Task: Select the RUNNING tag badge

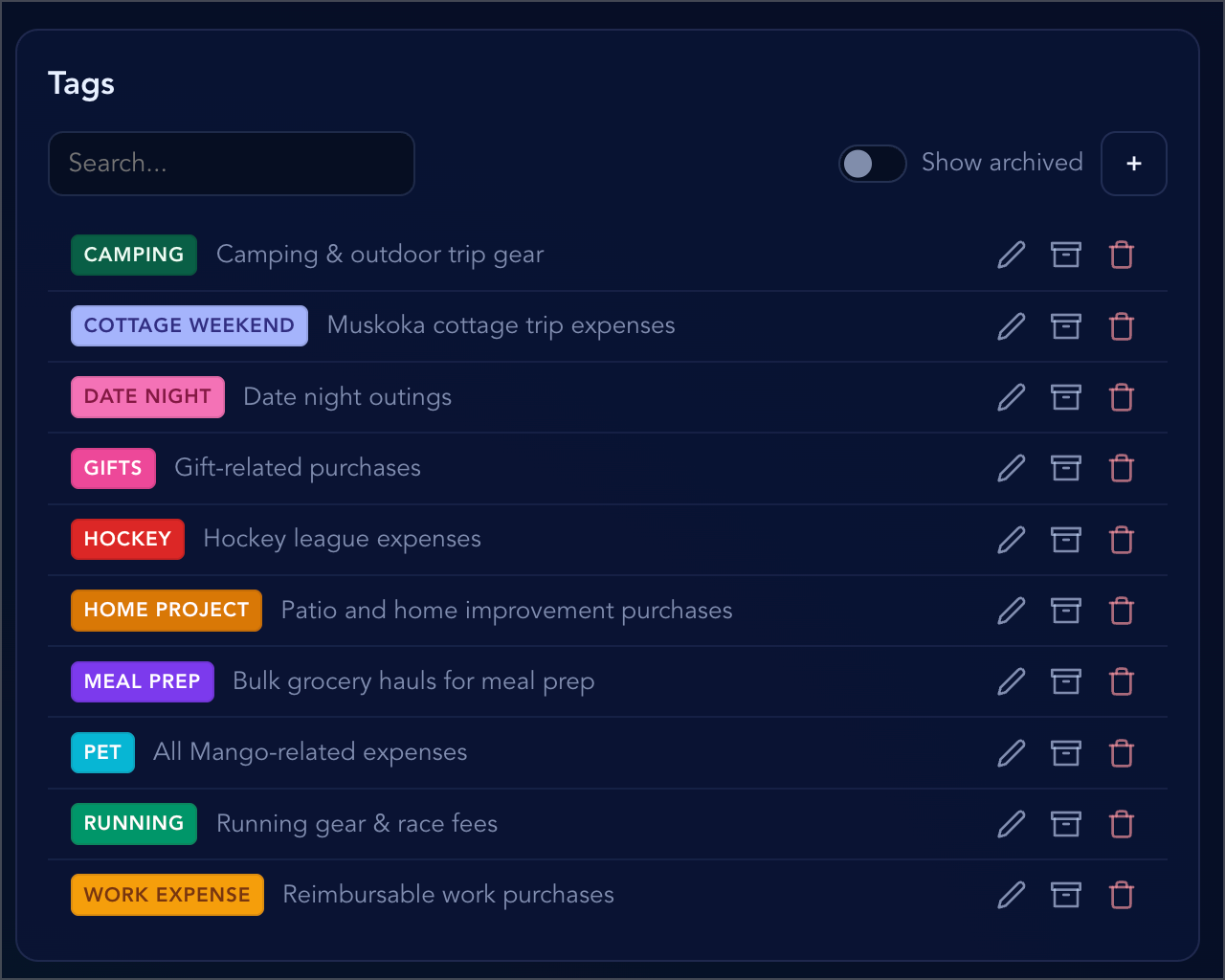Action: [x=133, y=823]
